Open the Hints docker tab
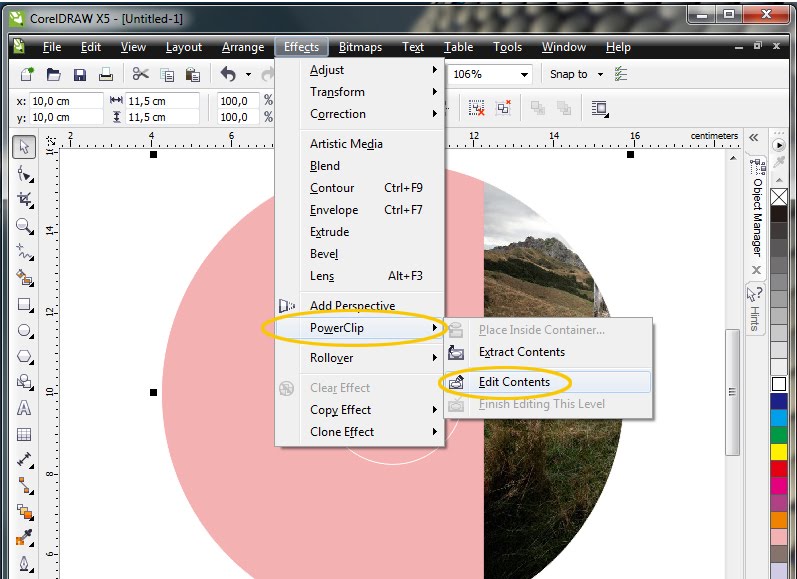Viewport: 797px width, 579px height. 755,308
